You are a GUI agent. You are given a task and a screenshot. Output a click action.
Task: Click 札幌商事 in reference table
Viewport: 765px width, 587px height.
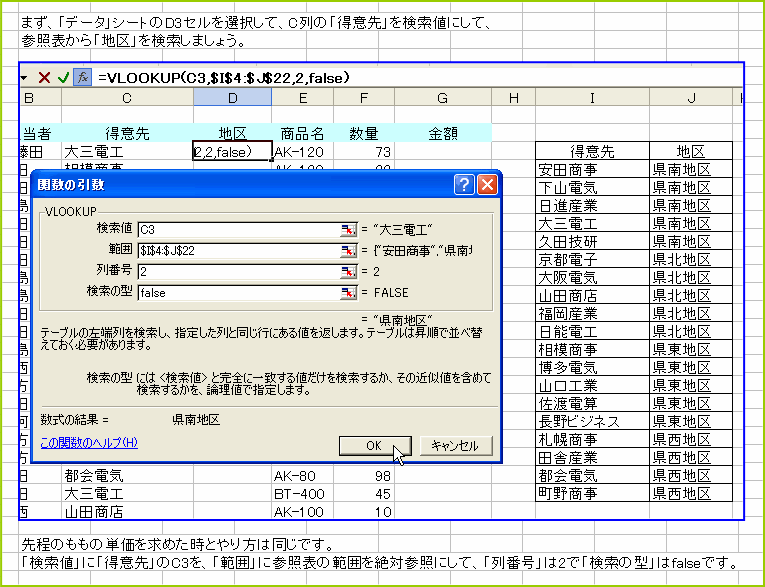click(592, 439)
